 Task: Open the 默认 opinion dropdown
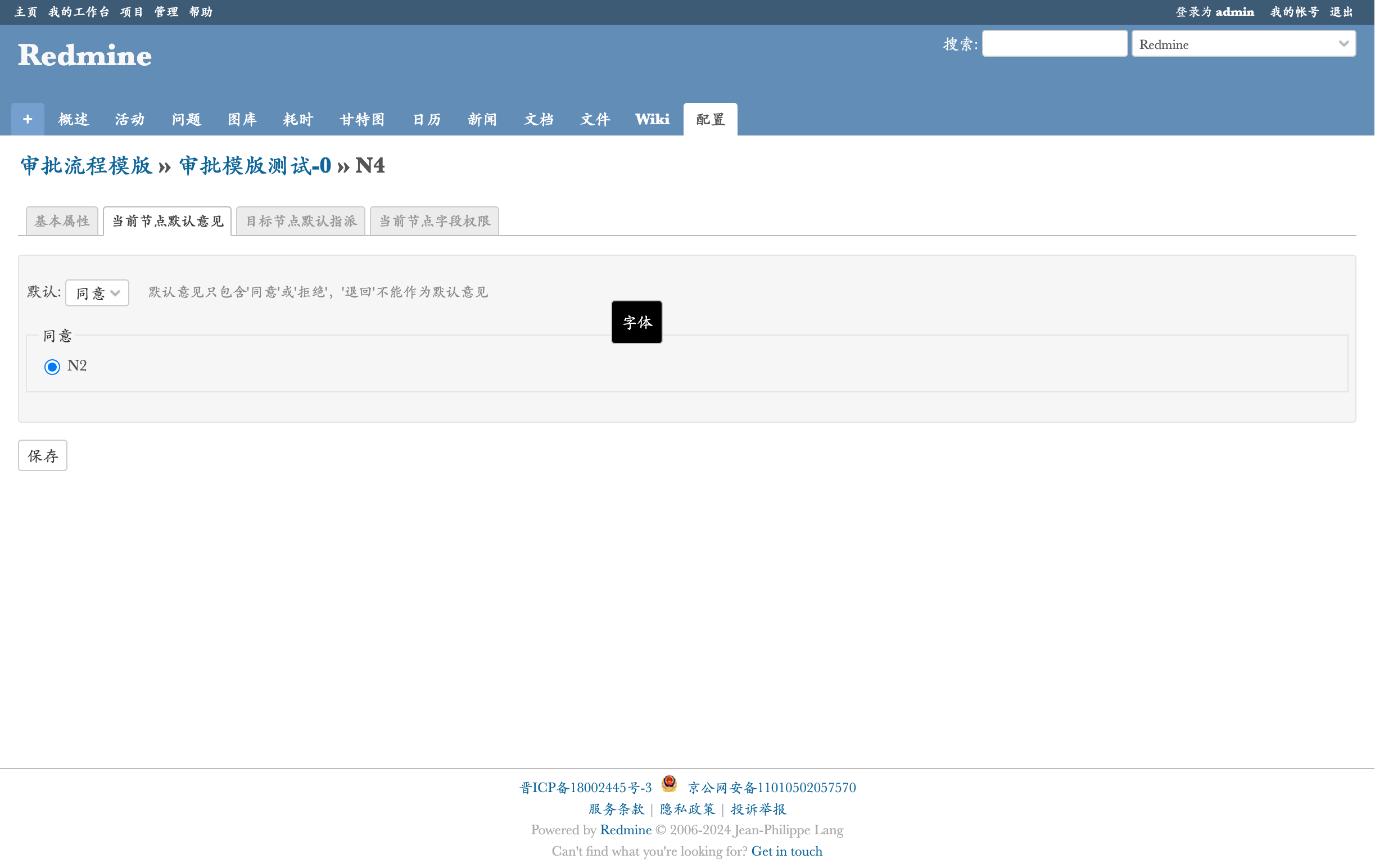tap(97, 293)
